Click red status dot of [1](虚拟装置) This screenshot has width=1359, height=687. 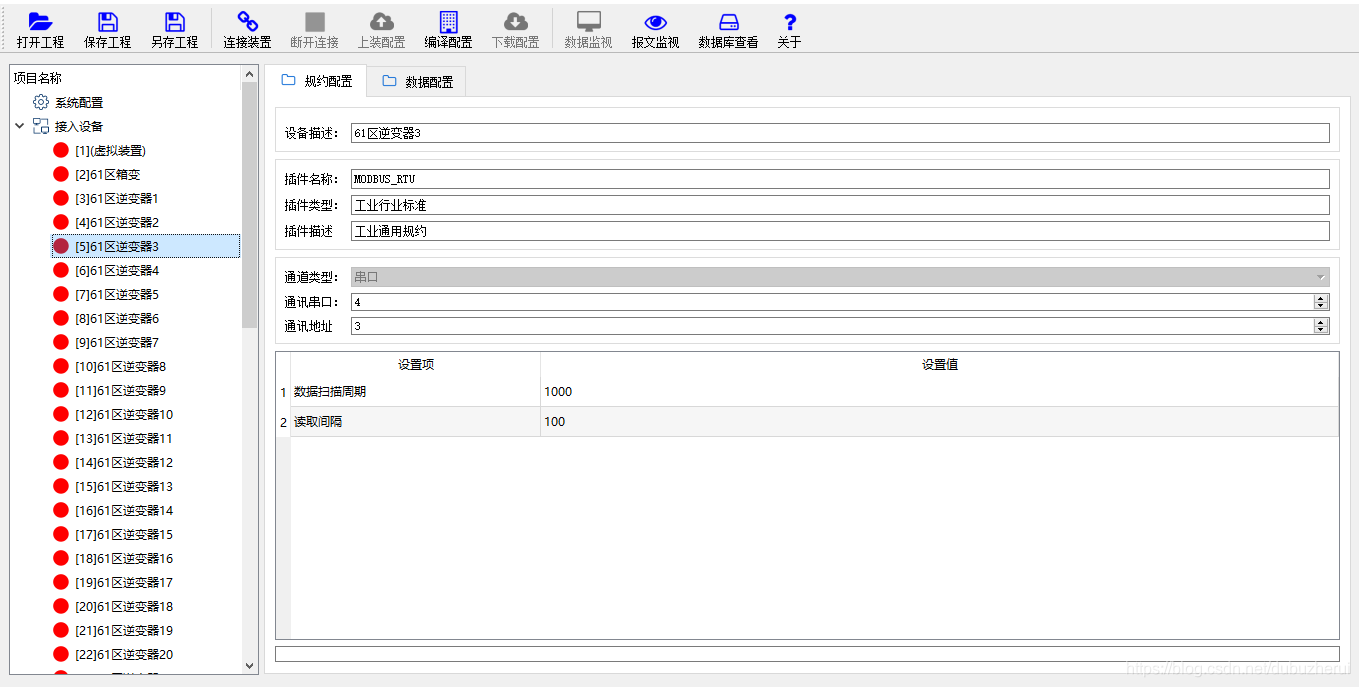[61, 150]
